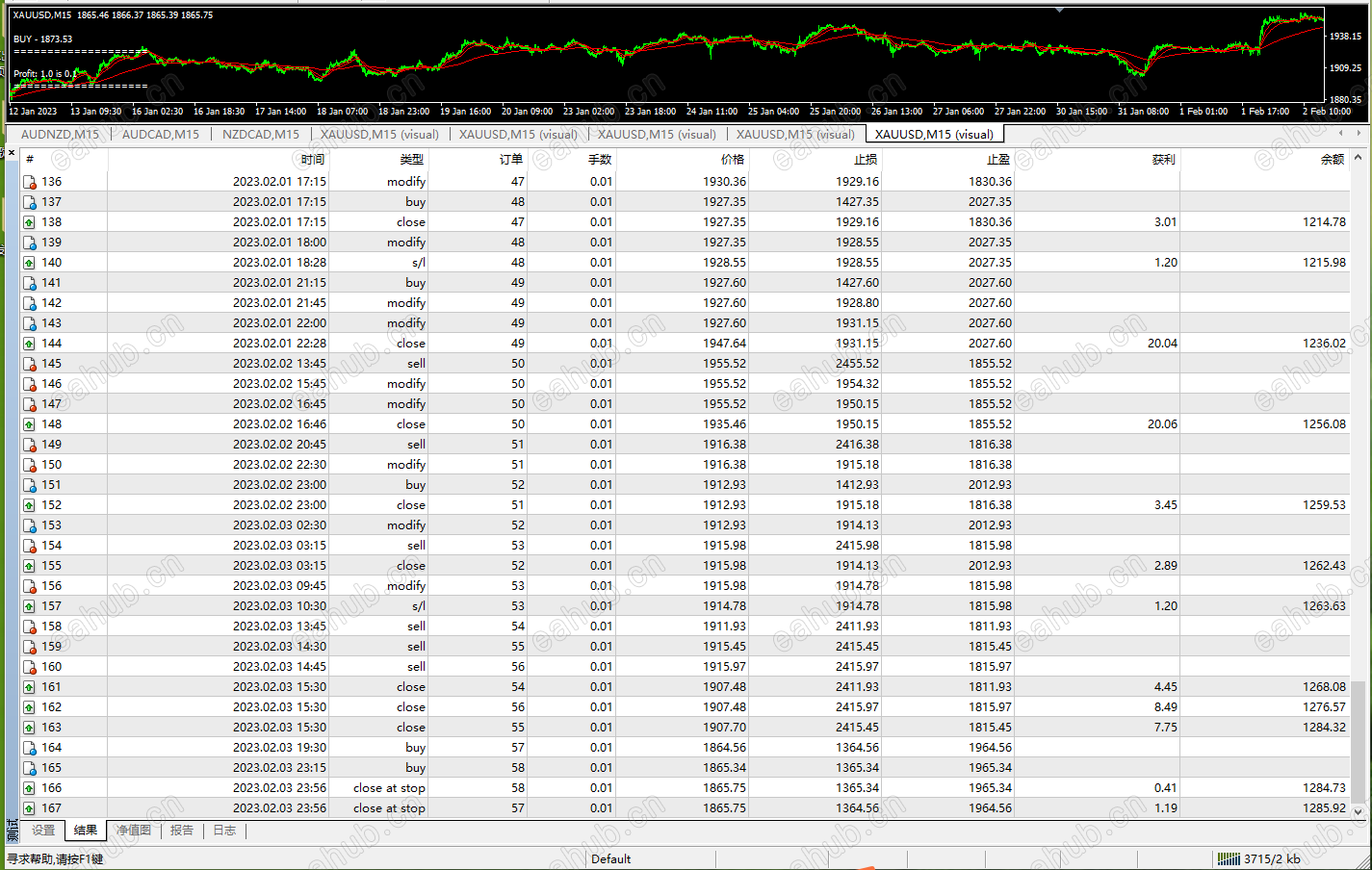Click the 手数 column header
This screenshot has height=870, width=1372.
coord(572,160)
